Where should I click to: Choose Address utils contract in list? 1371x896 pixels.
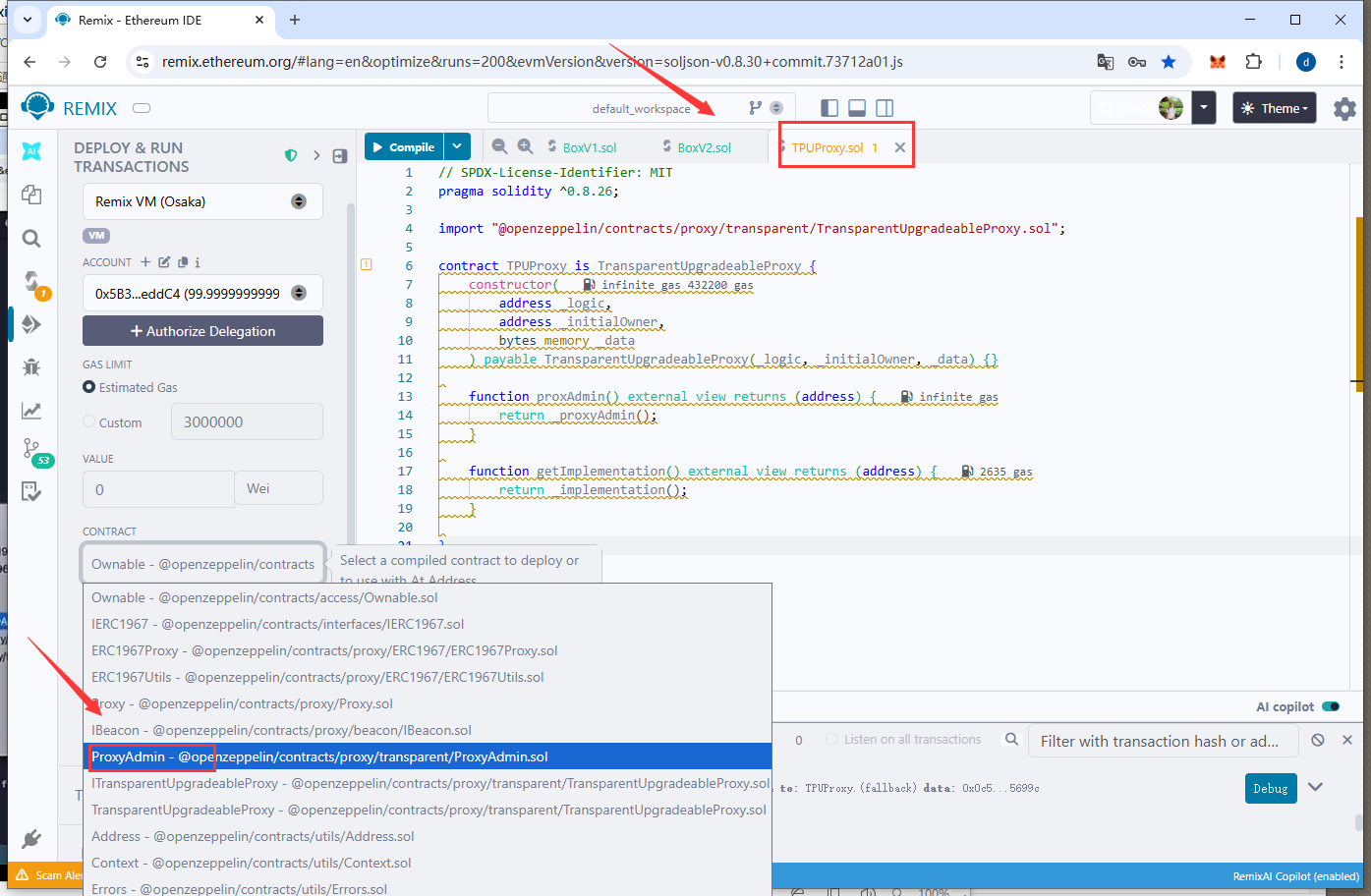[x=428, y=836]
